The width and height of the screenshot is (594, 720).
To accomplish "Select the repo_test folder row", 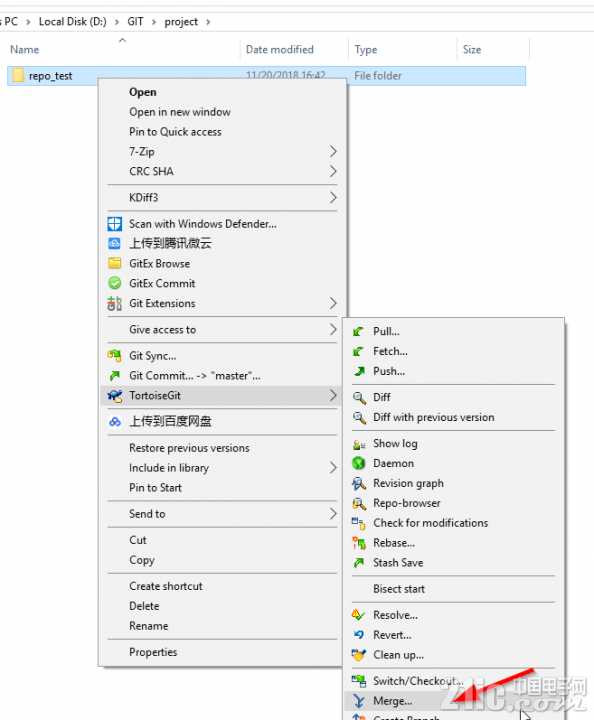I will pos(267,76).
